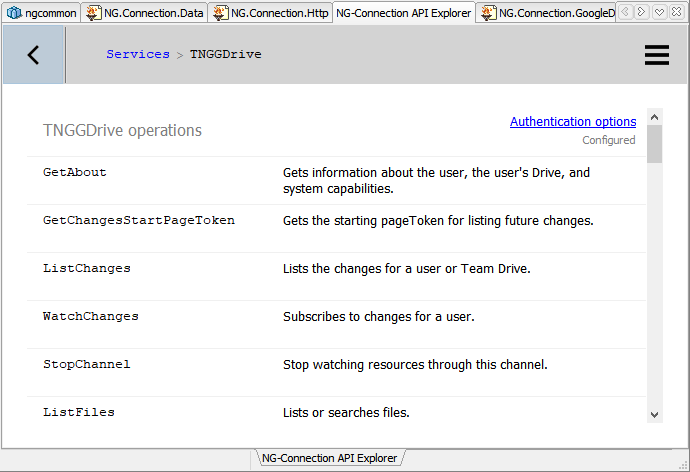Image resolution: width=690 pixels, height=472 pixels.
Task: Click the back arrow button
Action: [x=33, y=55]
